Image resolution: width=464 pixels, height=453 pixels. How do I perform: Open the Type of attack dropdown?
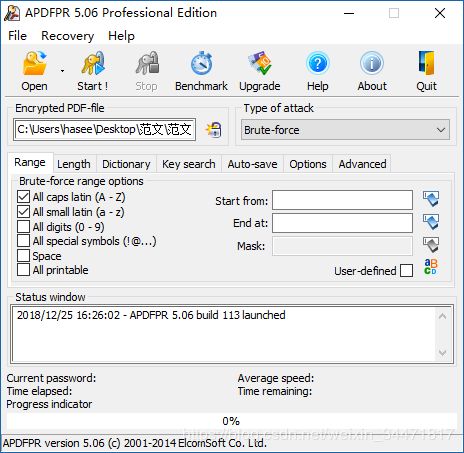pyautogui.click(x=345, y=130)
